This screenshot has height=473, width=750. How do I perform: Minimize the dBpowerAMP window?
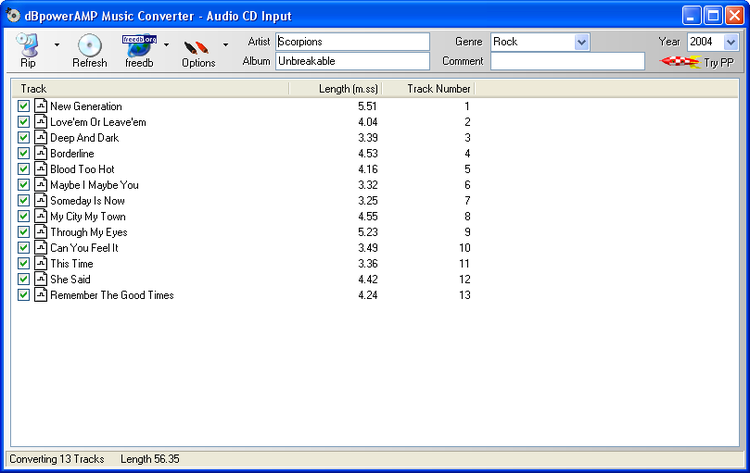[x=691, y=15]
